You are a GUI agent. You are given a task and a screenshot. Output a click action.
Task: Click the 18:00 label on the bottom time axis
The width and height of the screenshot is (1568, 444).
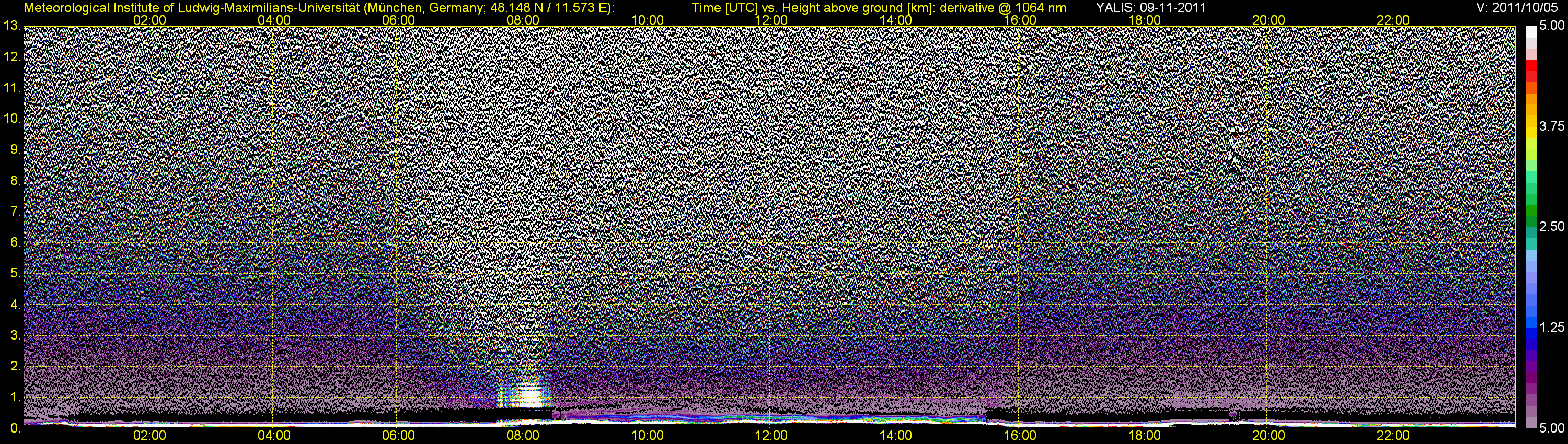point(1144,436)
